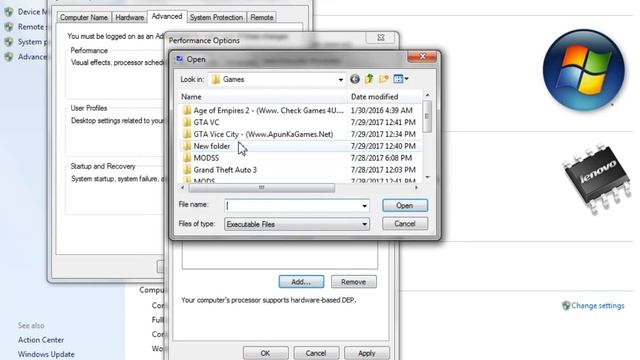Select MODSS folder icon
The image size is (640, 360).
[187, 158]
